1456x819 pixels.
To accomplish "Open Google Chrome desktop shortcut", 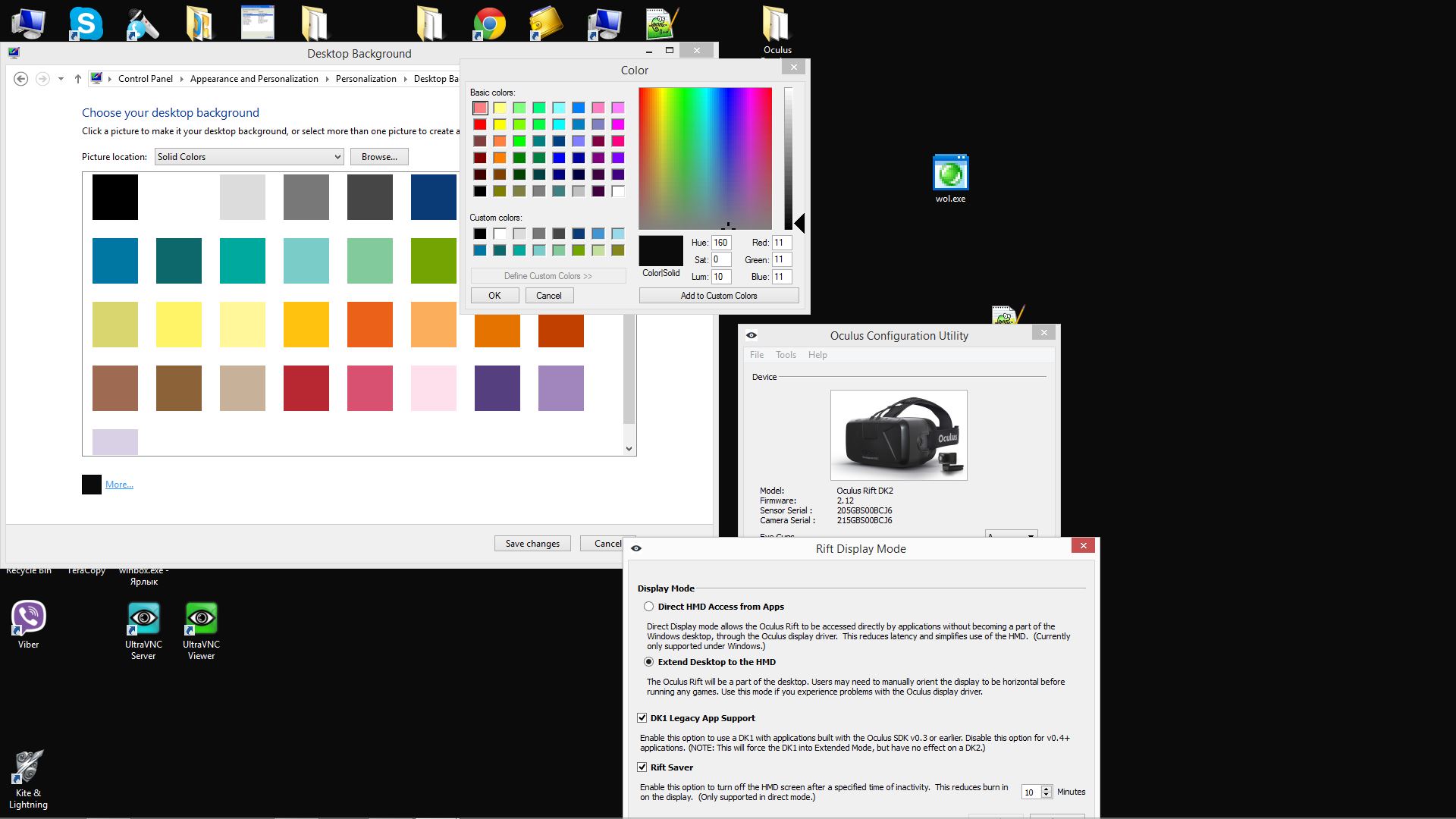I will click(x=489, y=24).
